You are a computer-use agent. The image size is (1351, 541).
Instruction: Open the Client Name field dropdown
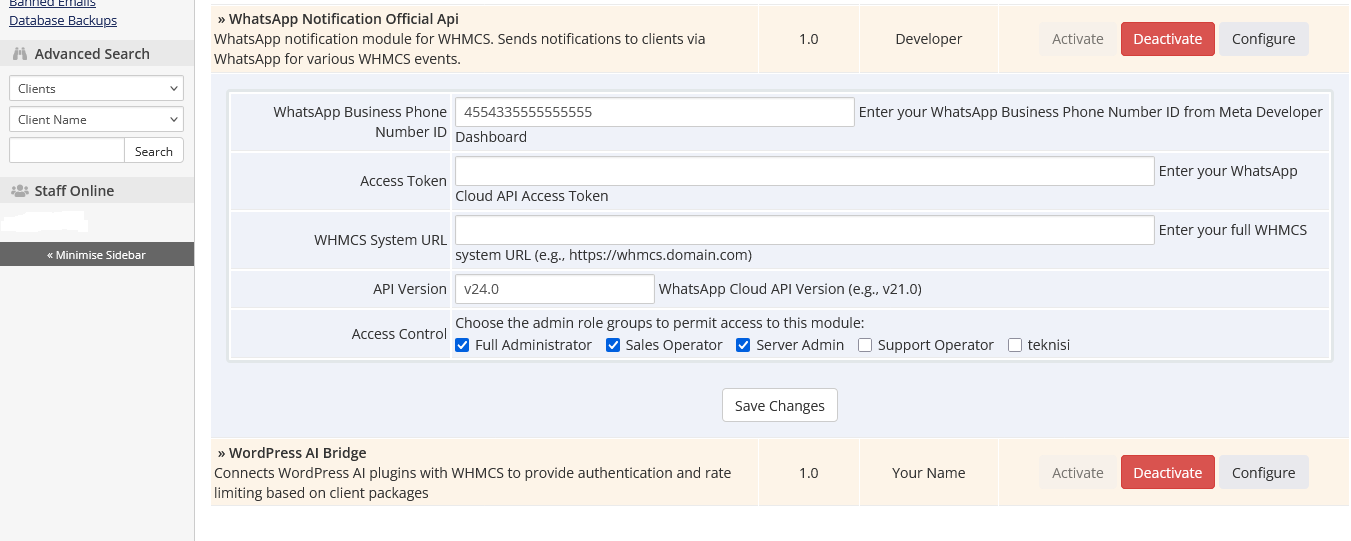pos(97,119)
